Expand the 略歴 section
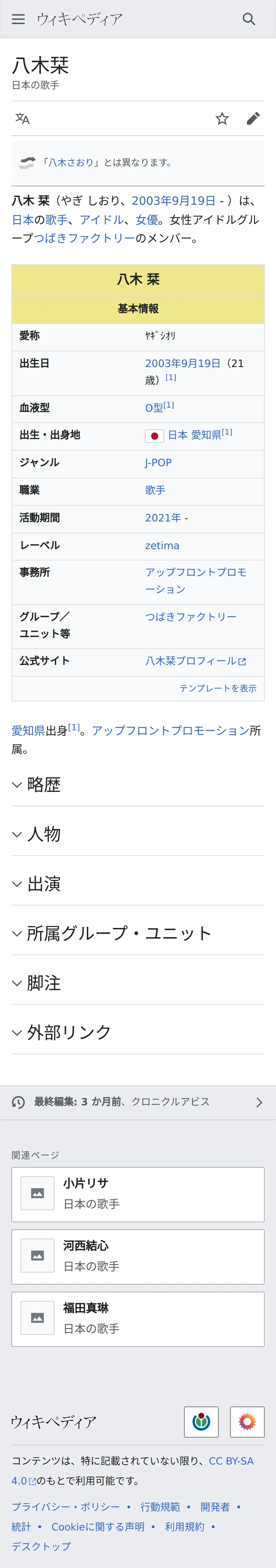This screenshot has height=1568, width=276. point(138,785)
